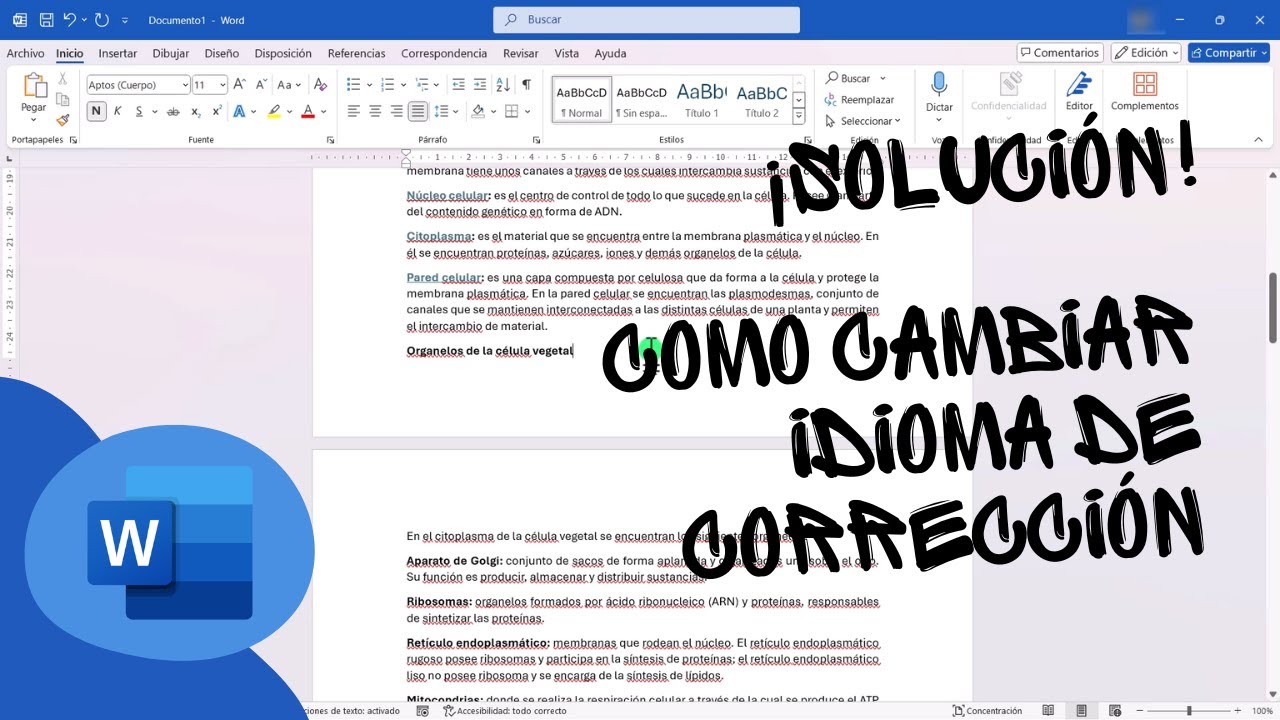This screenshot has height=720, width=1280.
Task: Click the red font color button
Action: coord(308,112)
